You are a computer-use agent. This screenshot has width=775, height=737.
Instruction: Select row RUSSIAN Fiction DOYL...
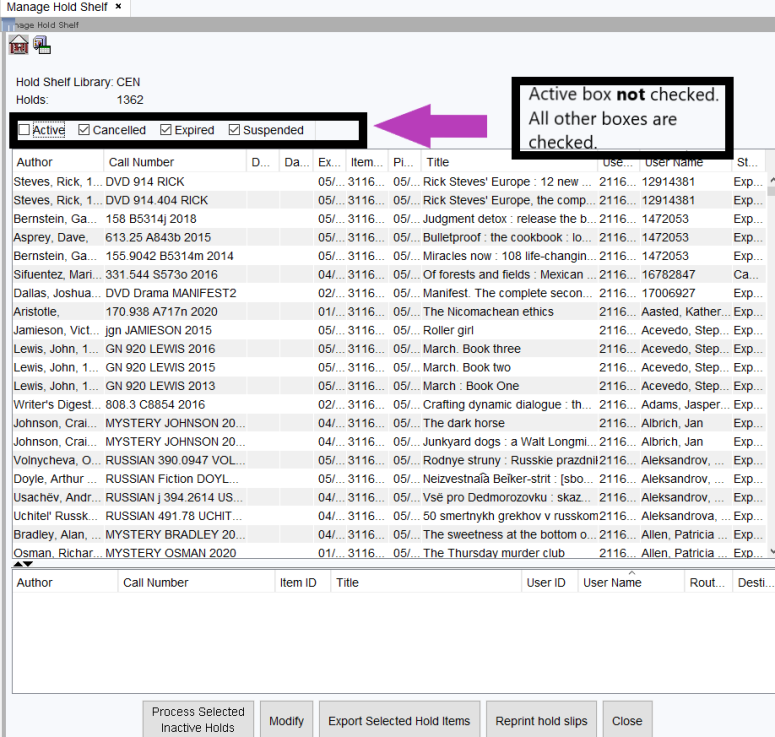[389, 479]
